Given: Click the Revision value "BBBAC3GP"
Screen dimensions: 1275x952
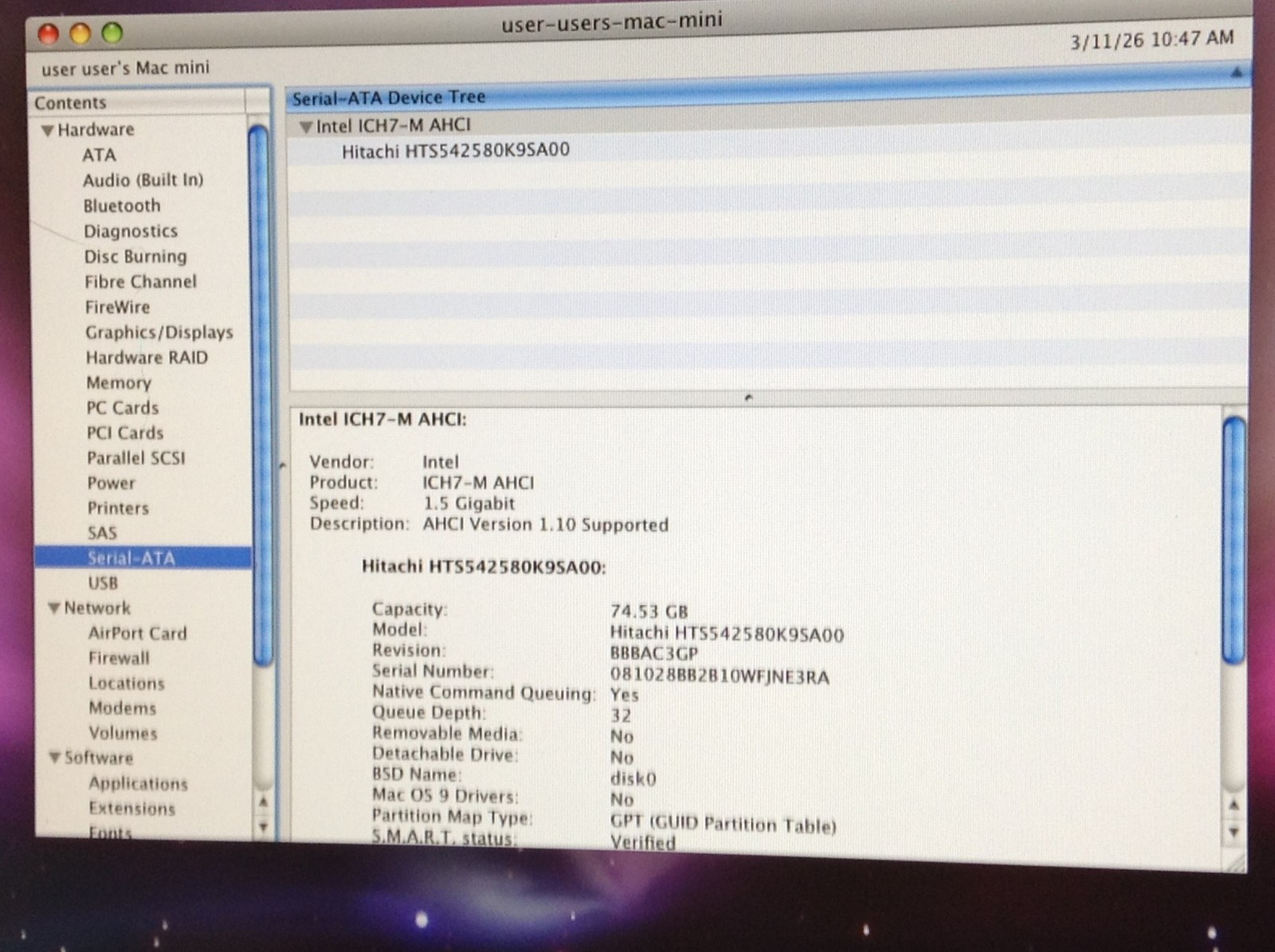Looking at the screenshot, I should [x=654, y=653].
